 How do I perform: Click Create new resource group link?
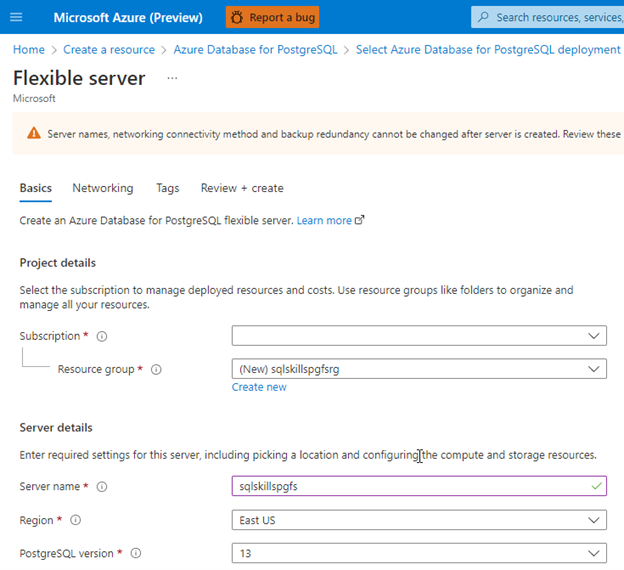(x=259, y=387)
